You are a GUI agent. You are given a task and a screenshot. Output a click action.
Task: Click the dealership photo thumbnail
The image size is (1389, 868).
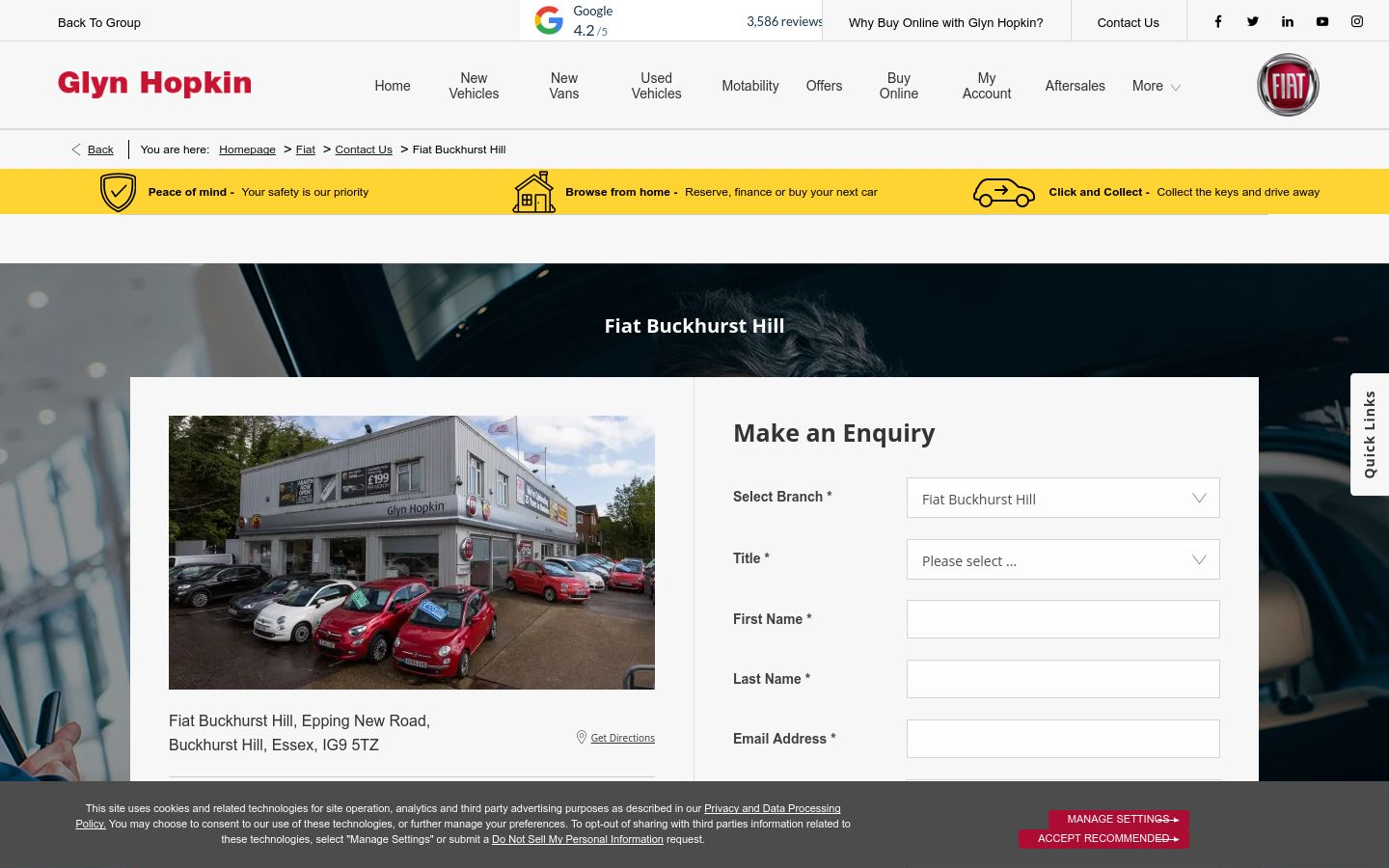pyautogui.click(x=412, y=553)
